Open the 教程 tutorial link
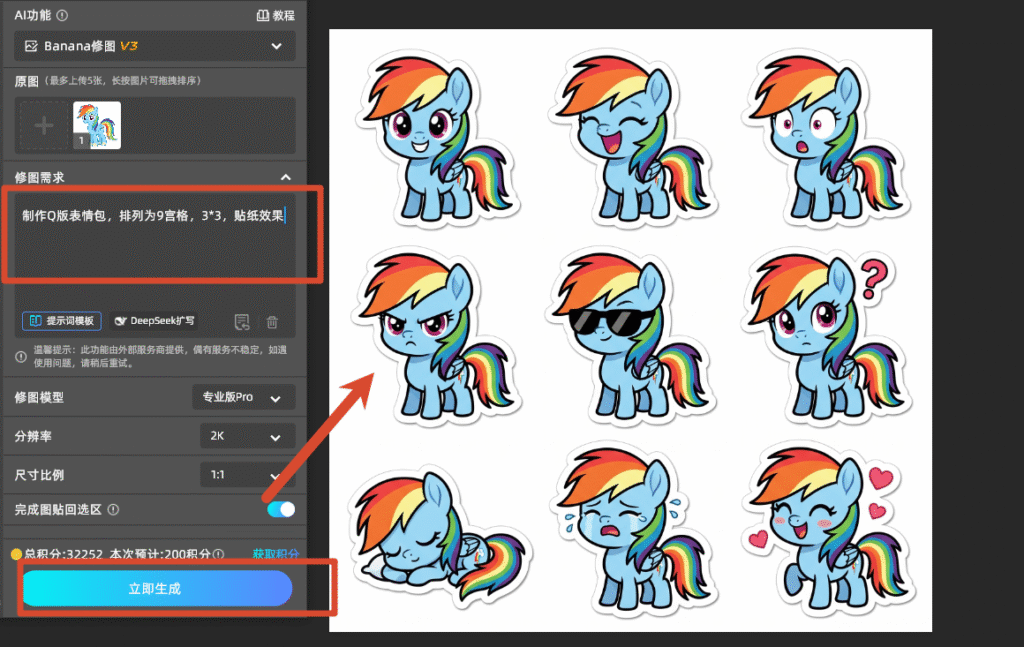This screenshot has height=647, width=1024. pos(276,15)
